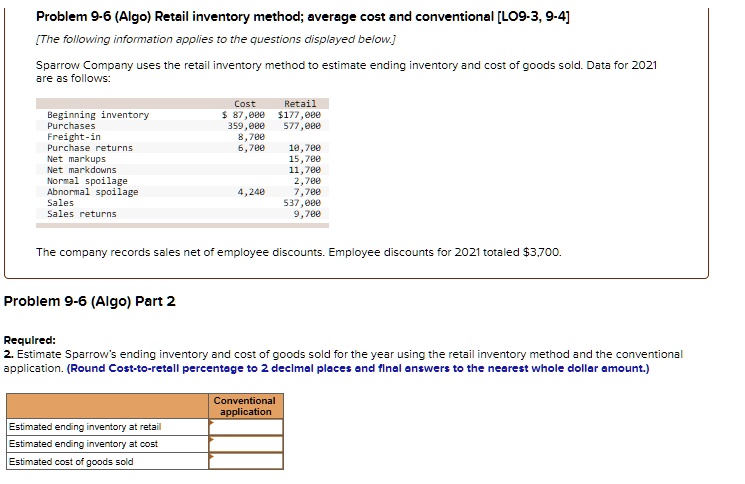Click the Estimated cost of goods sold input
The width and height of the screenshot is (745, 484).
pos(246,461)
